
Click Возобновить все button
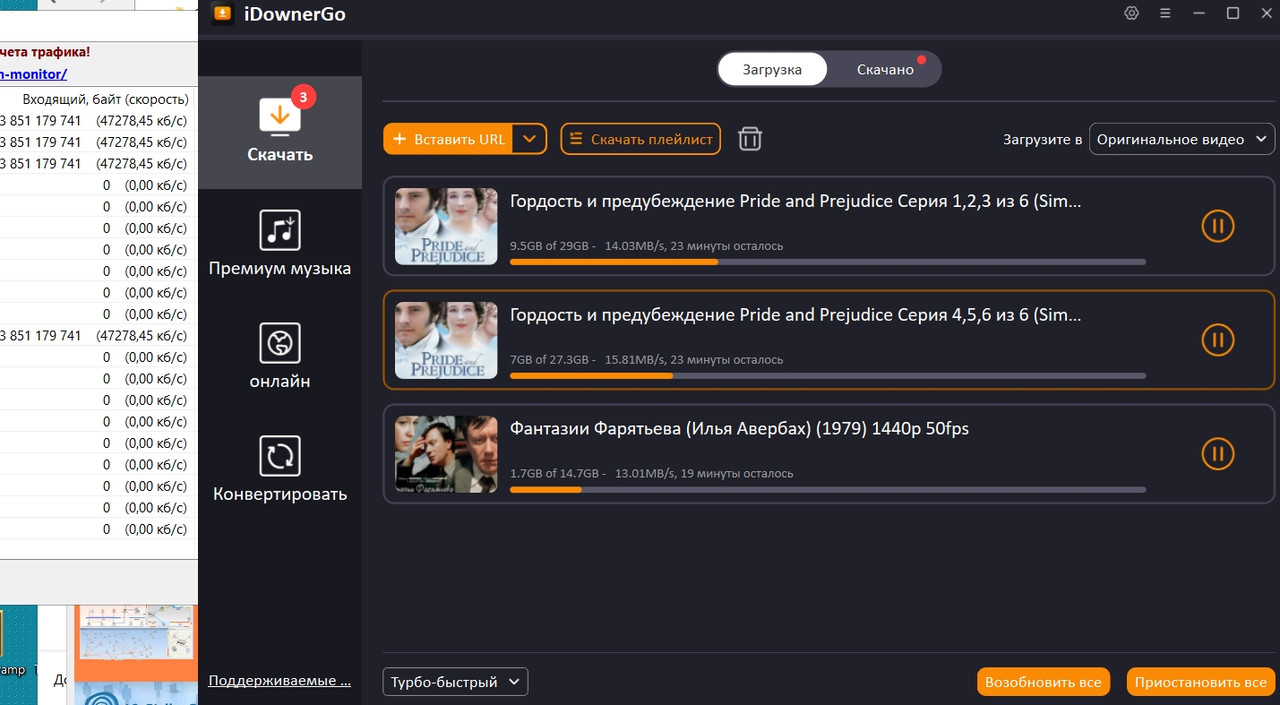pyautogui.click(x=1043, y=682)
